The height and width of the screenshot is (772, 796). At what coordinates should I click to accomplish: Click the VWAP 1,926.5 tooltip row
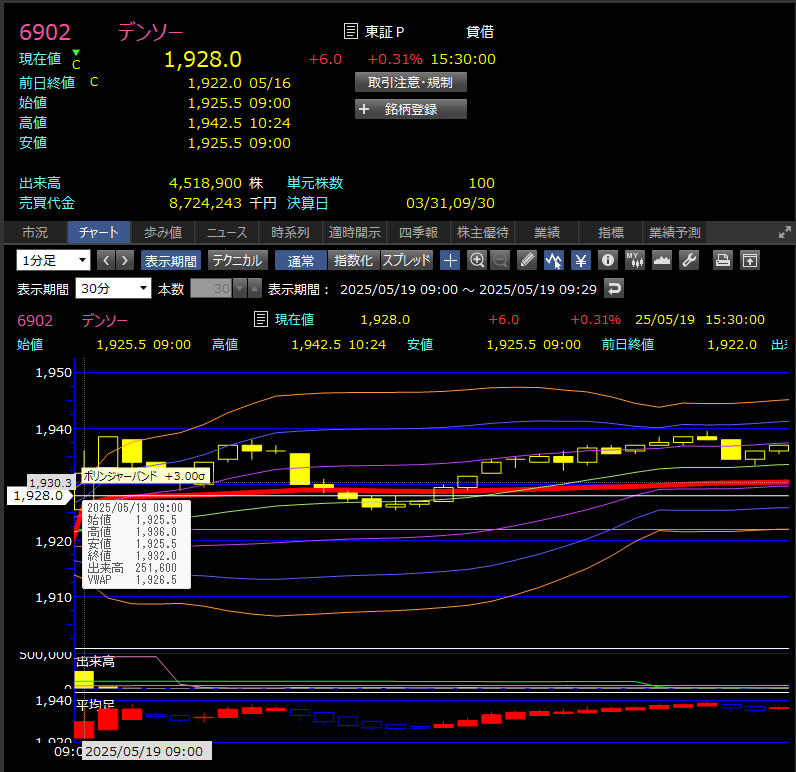pyautogui.click(x=132, y=580)
